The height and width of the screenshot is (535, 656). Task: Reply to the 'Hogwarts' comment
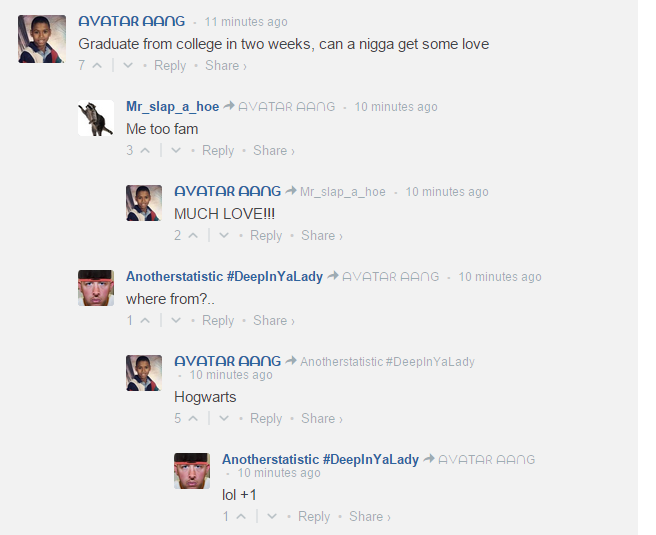(266, 418)
